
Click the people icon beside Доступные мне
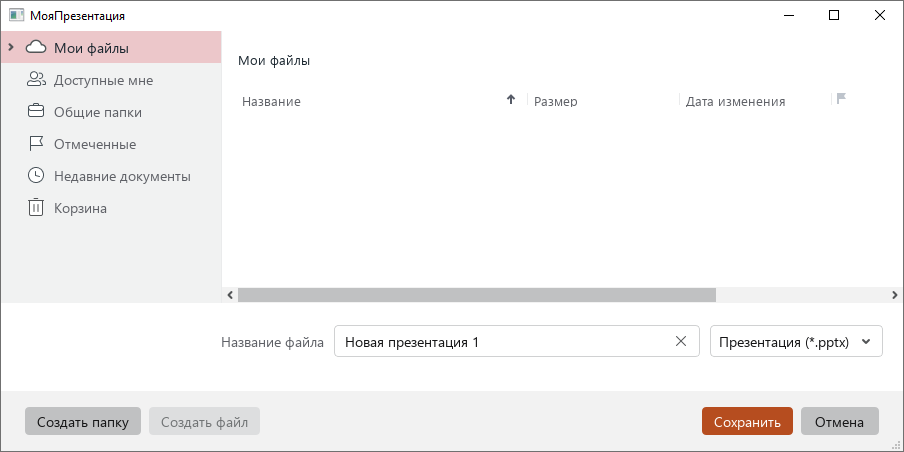(36, 80)
